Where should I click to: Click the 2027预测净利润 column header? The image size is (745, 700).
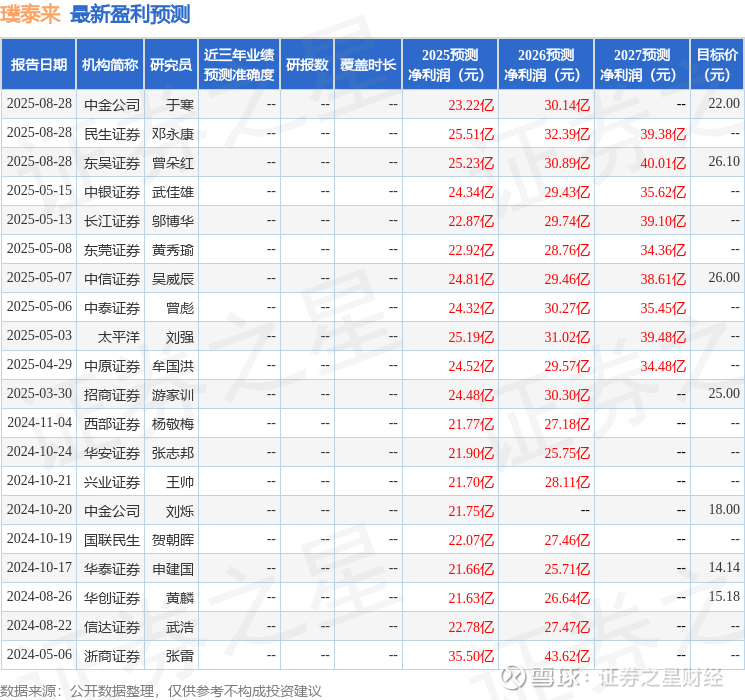pos(642,65)
